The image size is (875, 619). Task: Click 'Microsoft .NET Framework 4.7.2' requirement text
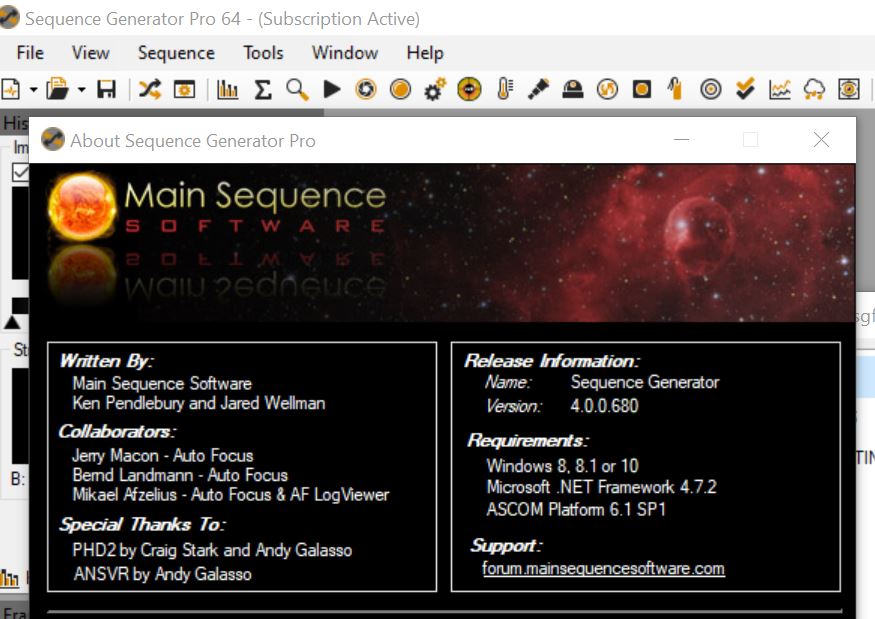[602, 487]
